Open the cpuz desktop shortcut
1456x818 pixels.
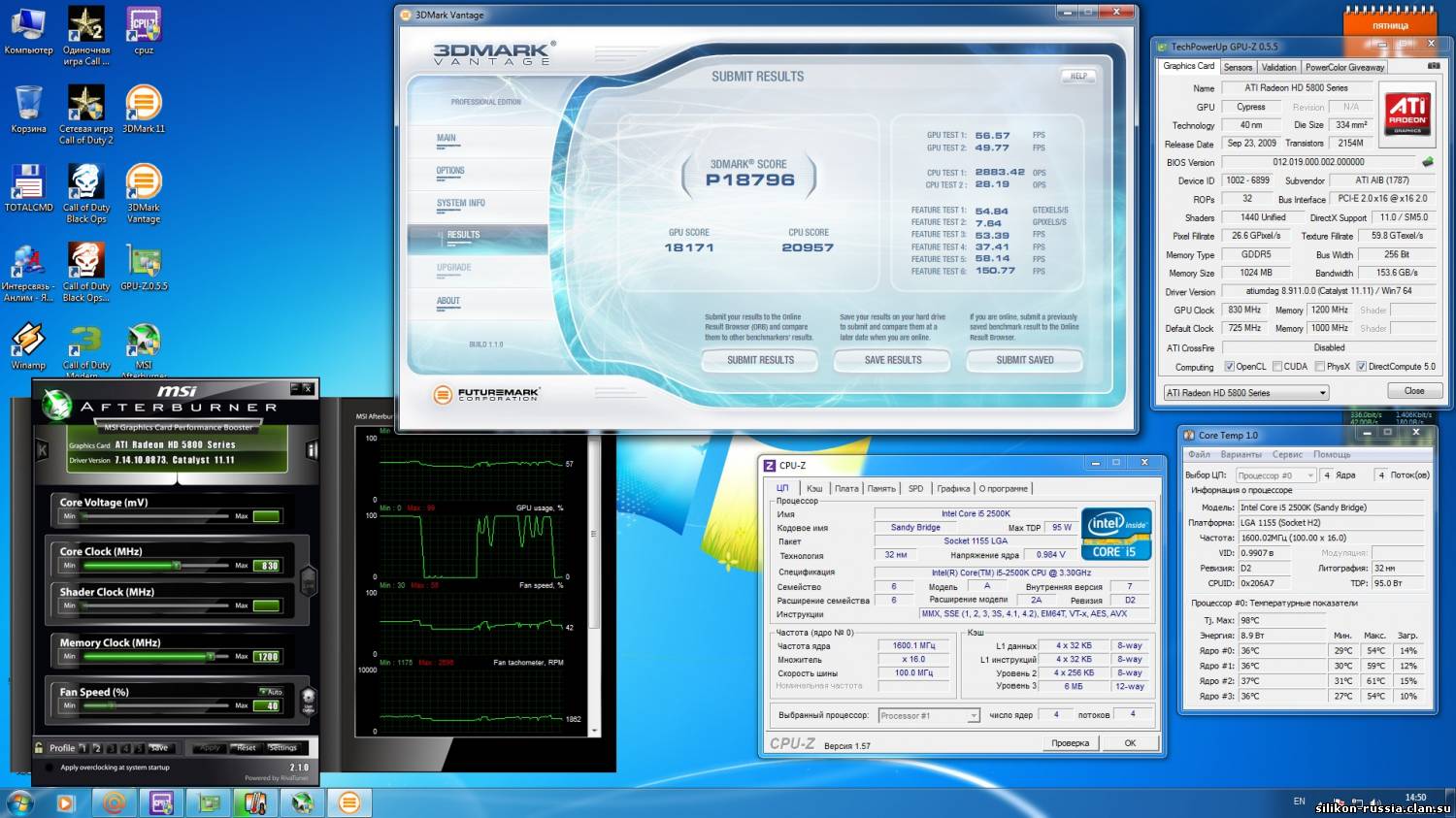144,29
